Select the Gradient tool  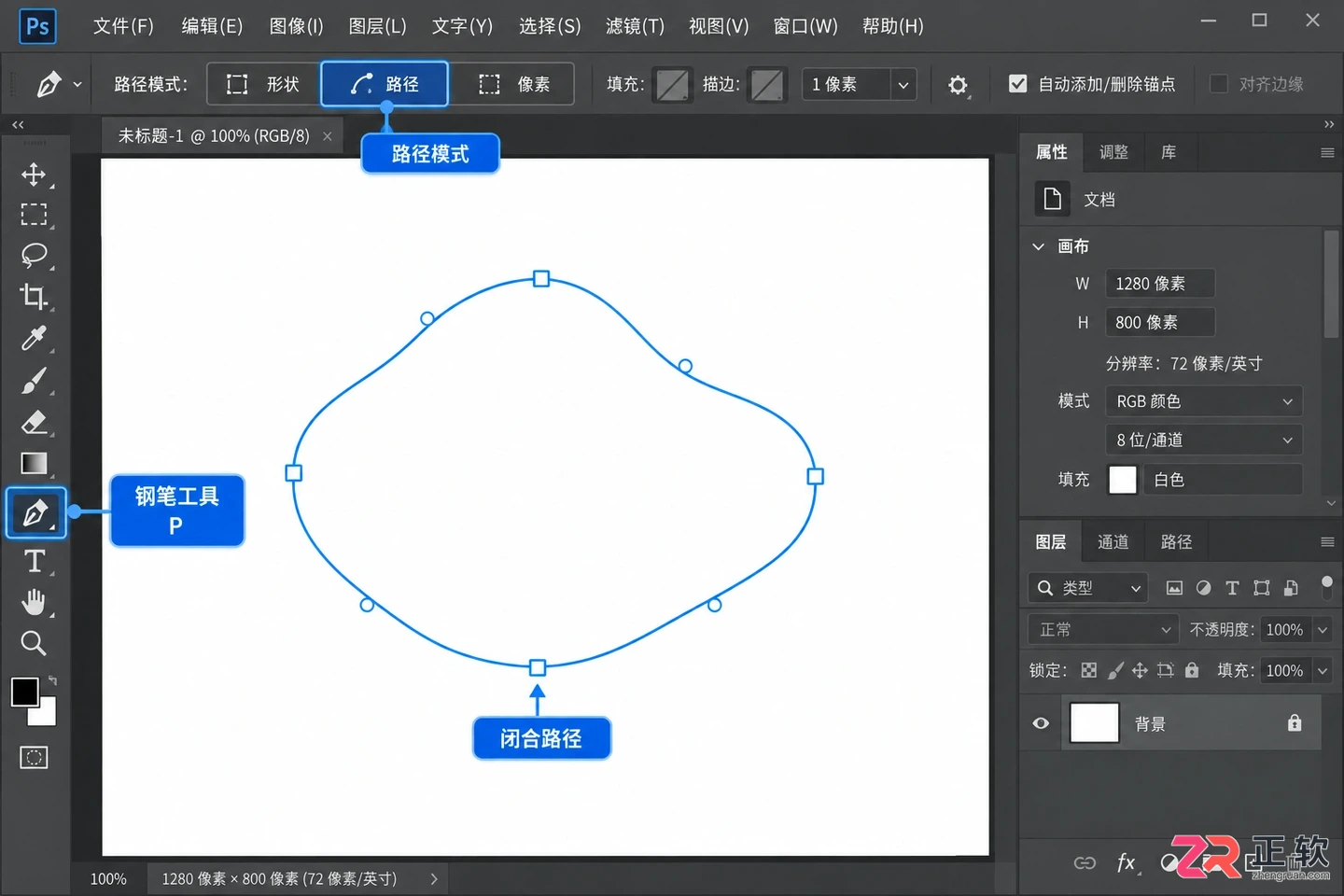34,463
